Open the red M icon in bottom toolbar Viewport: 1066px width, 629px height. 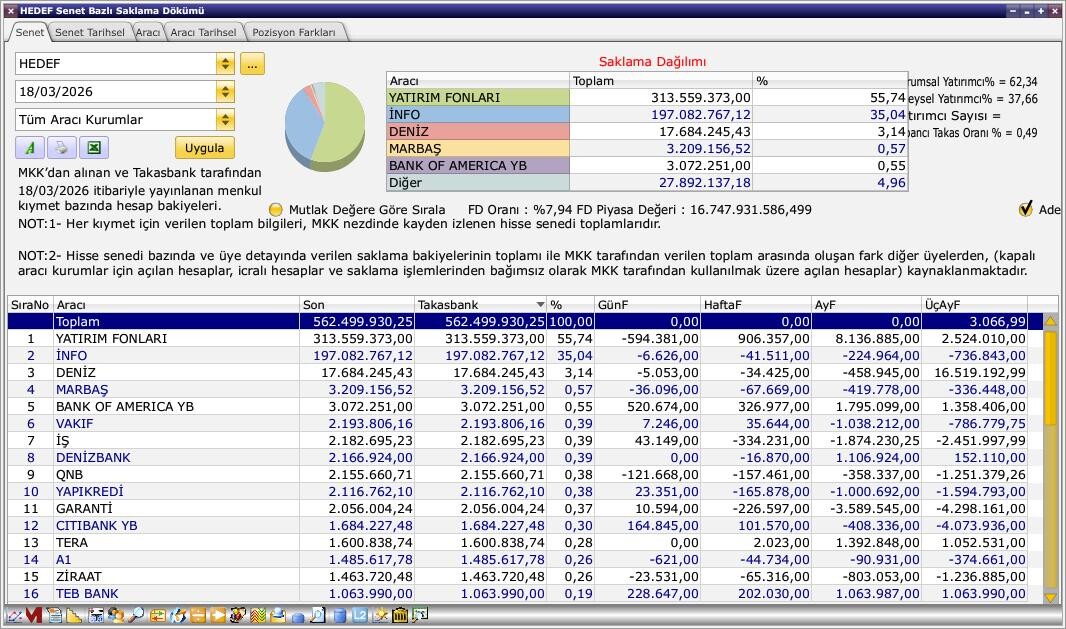click(x=34, y=616)
